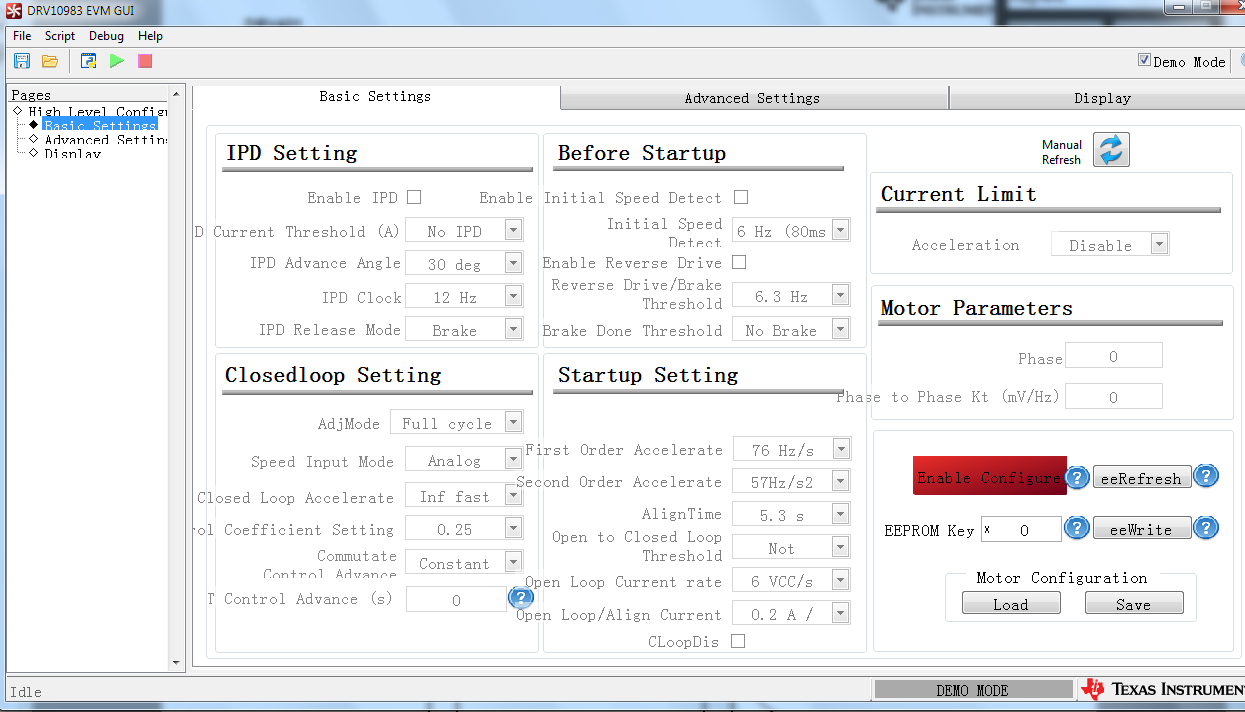The height and width of the screenshot is (712, 1245).
Task: Open help icon next to eeWrite
Action: tap(1206, 528)
